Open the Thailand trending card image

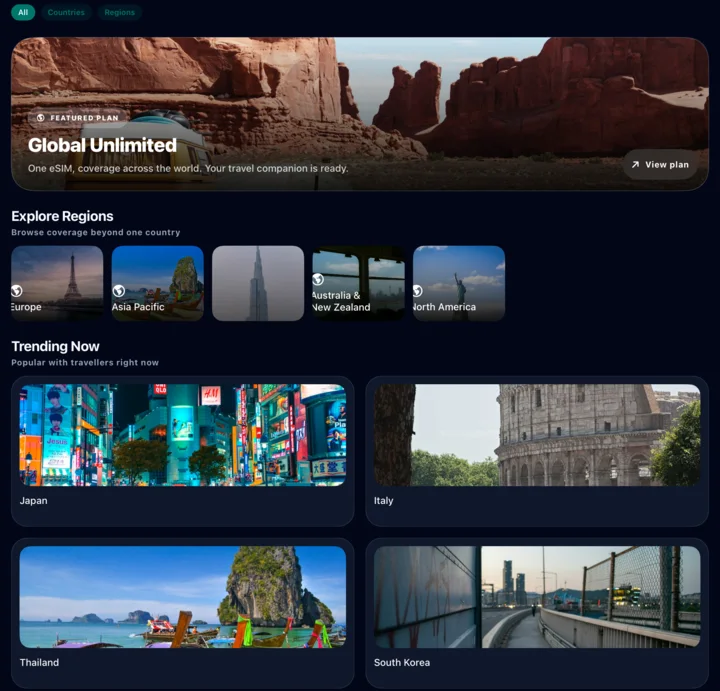tap(183, 597)
